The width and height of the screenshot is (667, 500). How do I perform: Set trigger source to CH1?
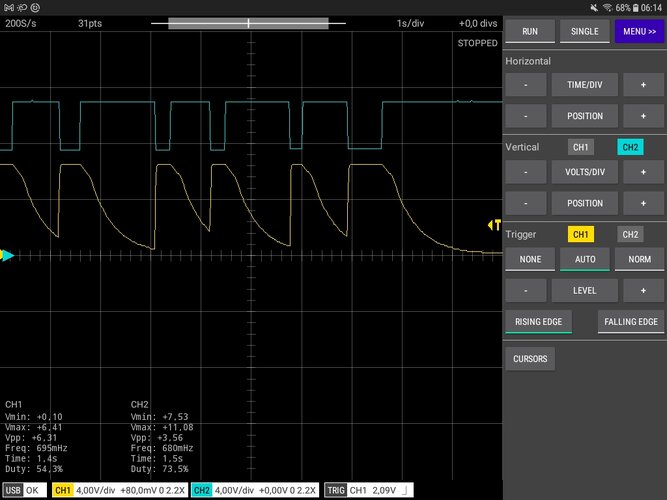click(580, 234)
